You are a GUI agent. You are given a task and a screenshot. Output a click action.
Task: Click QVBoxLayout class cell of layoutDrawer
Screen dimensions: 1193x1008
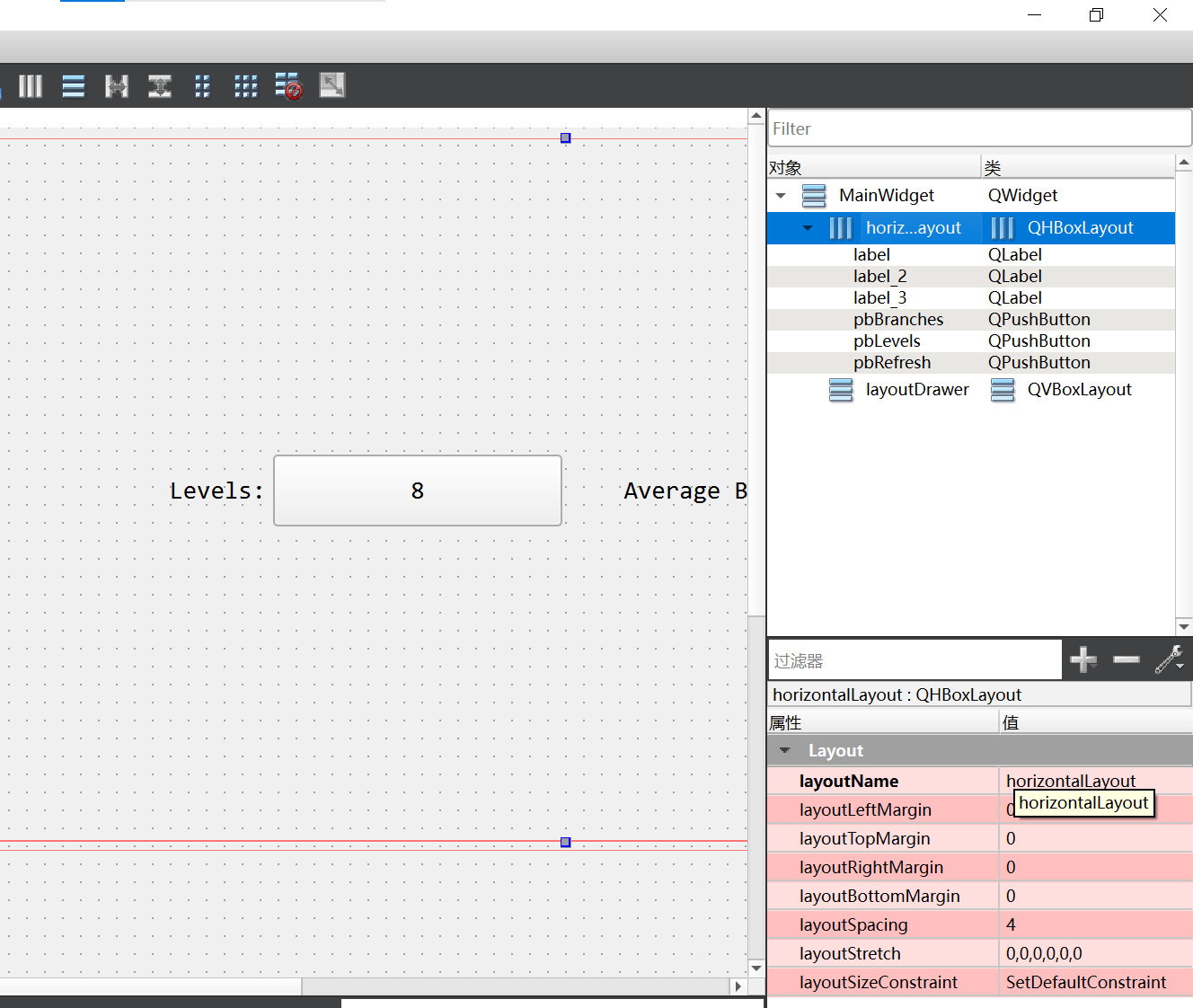[1079, 390]
